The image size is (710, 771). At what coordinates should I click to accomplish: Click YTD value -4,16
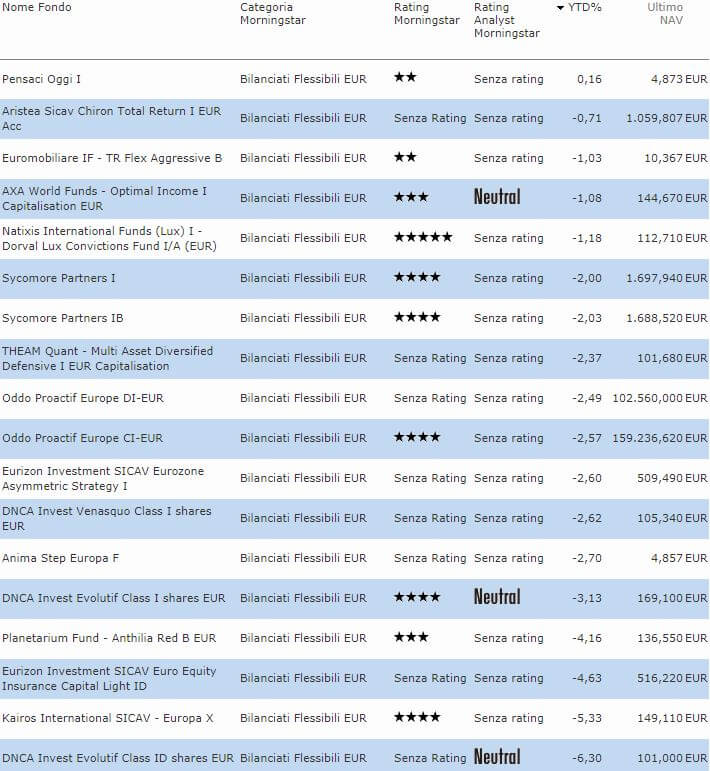pyautogui.click(x=587, y=638)
